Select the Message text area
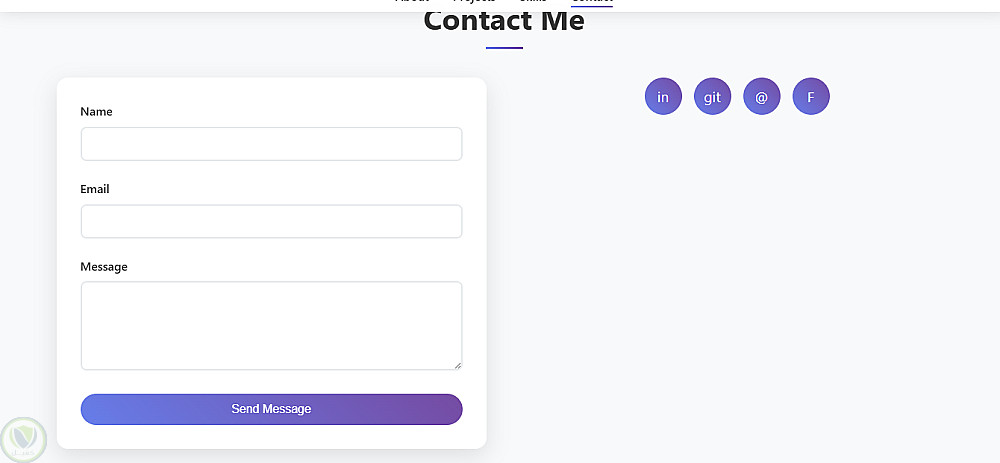The width and height of the screenshot is (1000, 463). 271,325
